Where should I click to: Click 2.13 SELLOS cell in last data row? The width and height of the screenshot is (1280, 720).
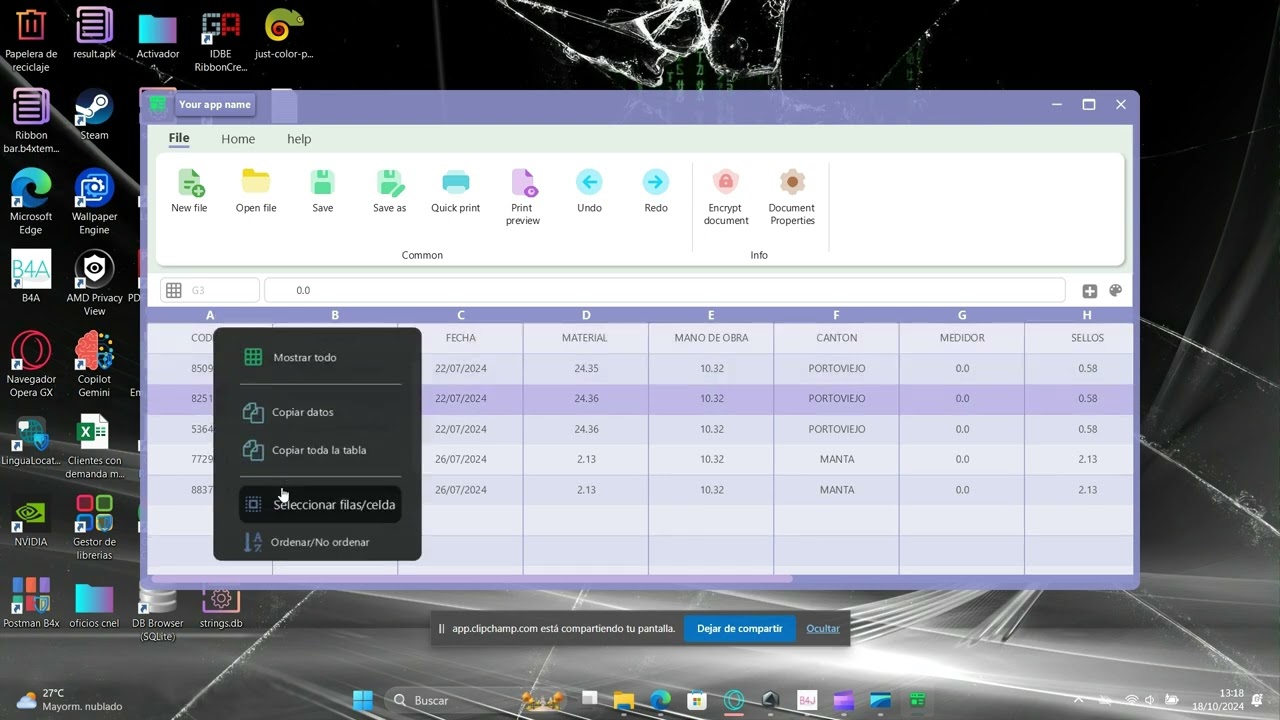pyautogui.click(x=1087, y=490)
